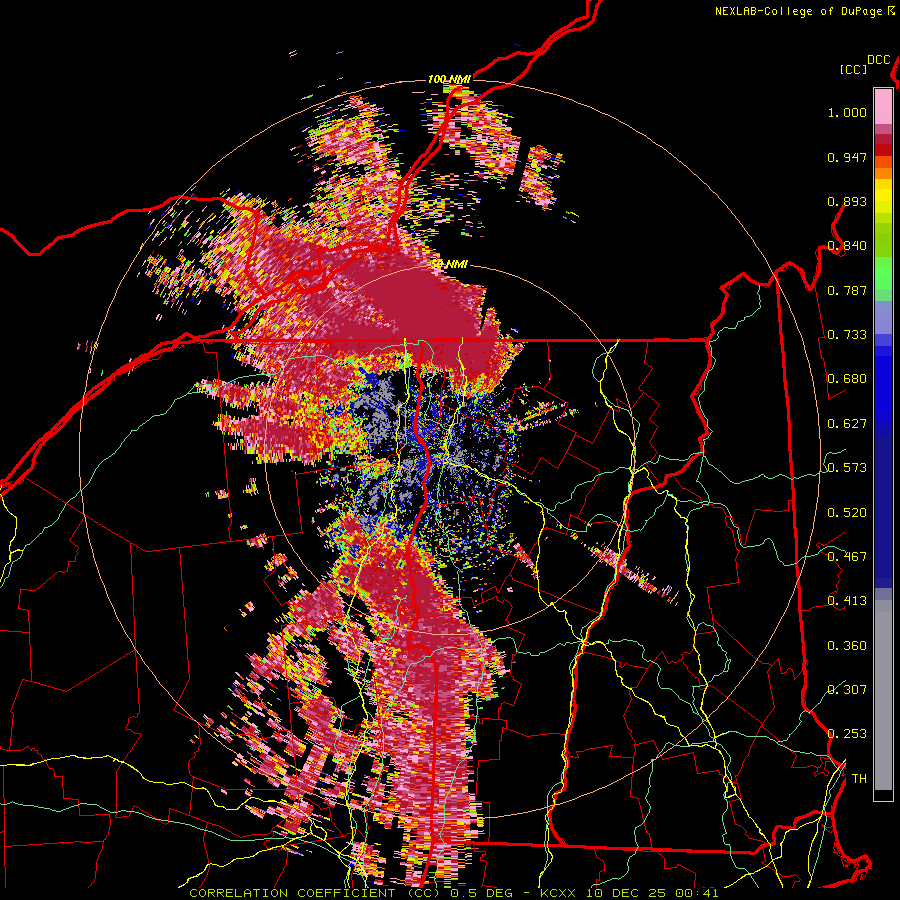Click the NEXLAB-College of DuPage header text
Screen dimensions: 900x900
pos(799,11)
